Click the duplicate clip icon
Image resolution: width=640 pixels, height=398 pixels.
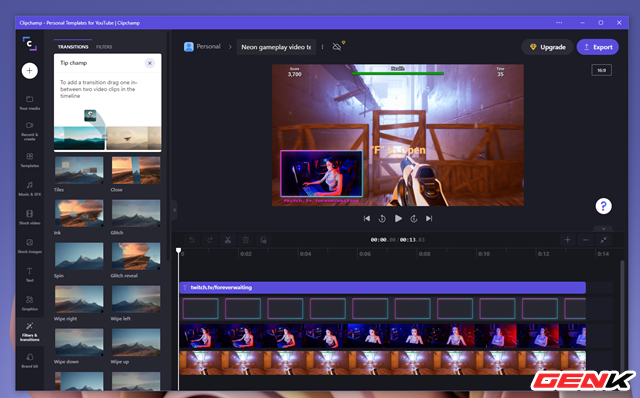coord(264,240)
